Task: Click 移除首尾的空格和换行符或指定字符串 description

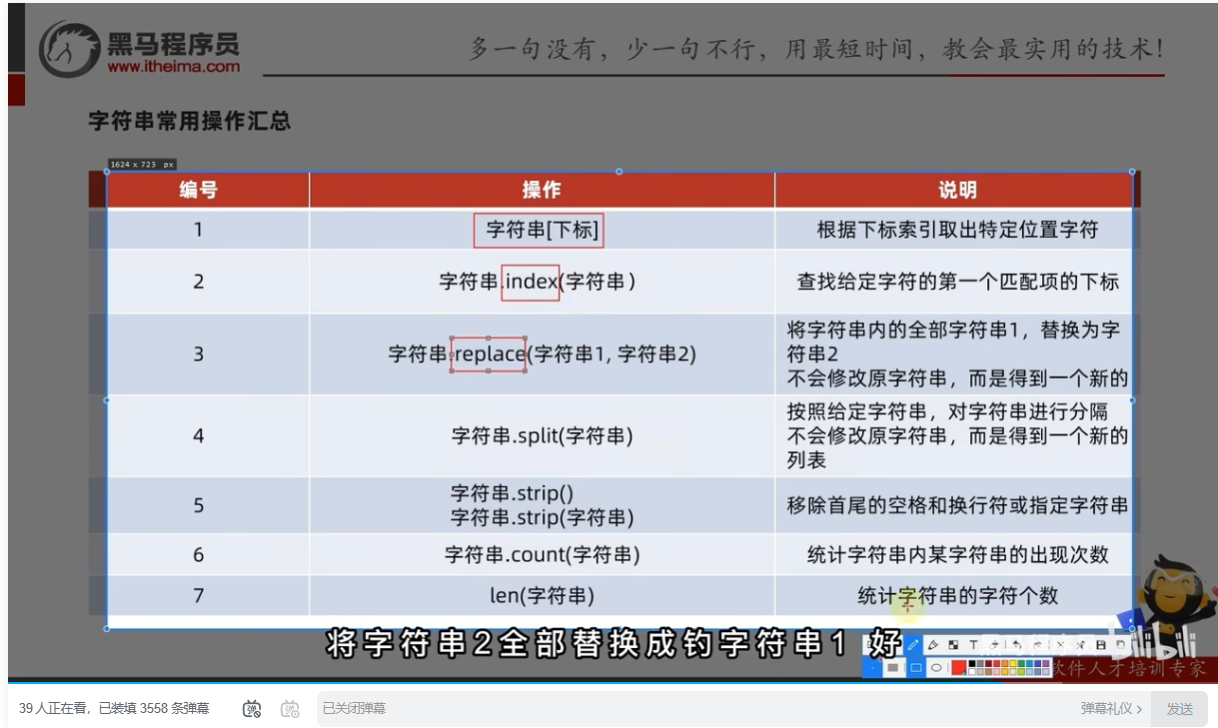Action: (x=957, y=506)
